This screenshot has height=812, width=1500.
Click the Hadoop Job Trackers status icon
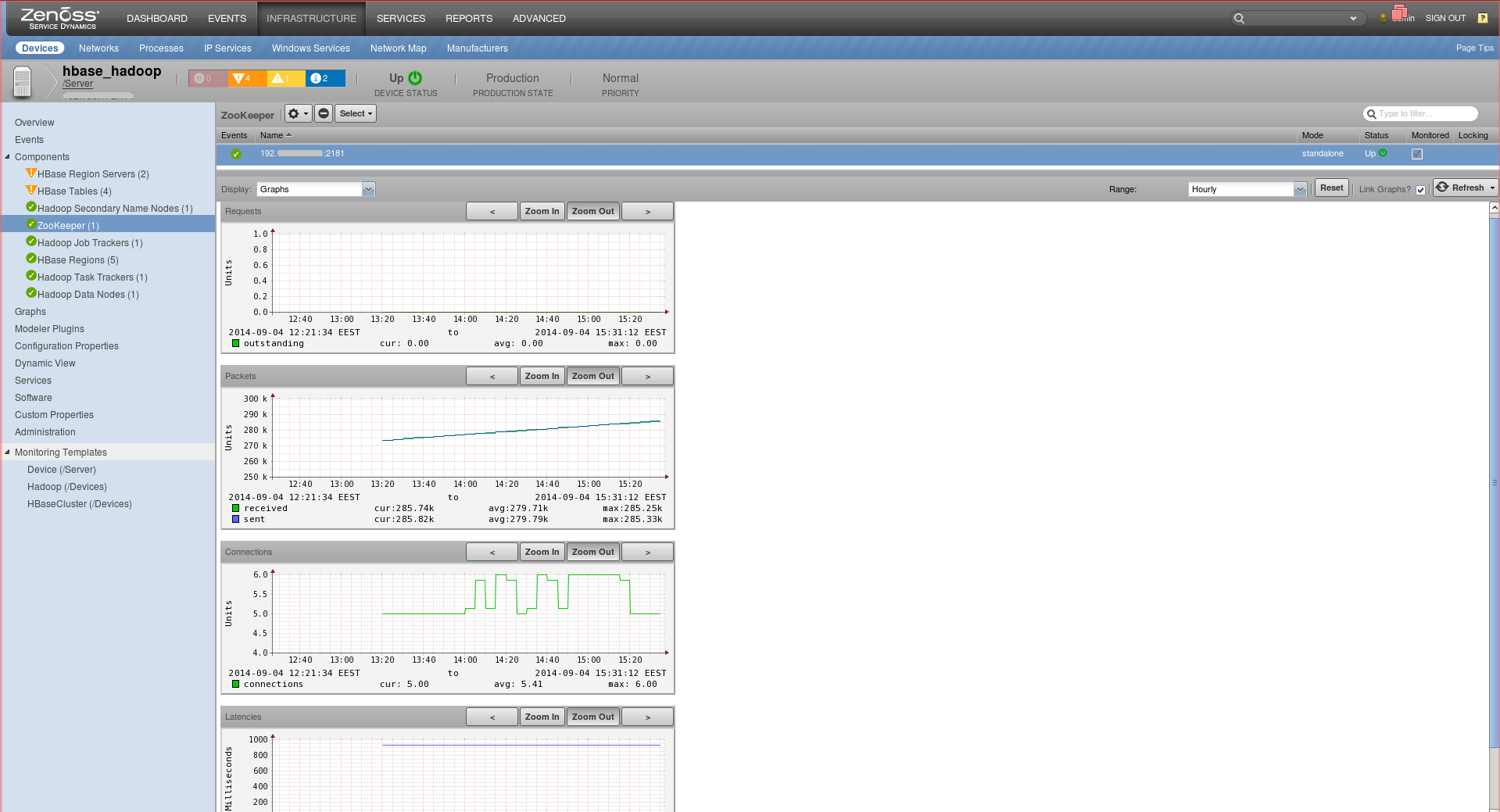(x=31, y=241)
